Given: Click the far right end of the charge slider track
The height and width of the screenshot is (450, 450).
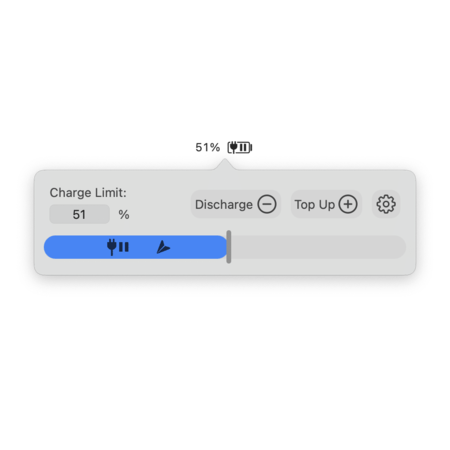Looking at the screenshot, I should (x=401, y=247).
